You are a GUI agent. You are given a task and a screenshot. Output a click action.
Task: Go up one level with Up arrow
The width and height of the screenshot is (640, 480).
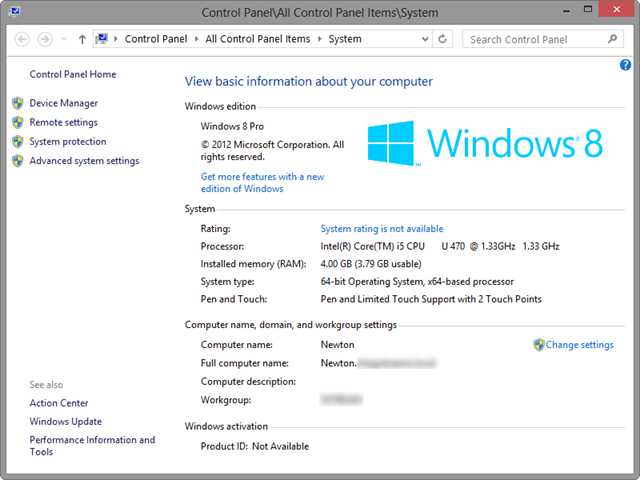point(81,39)
